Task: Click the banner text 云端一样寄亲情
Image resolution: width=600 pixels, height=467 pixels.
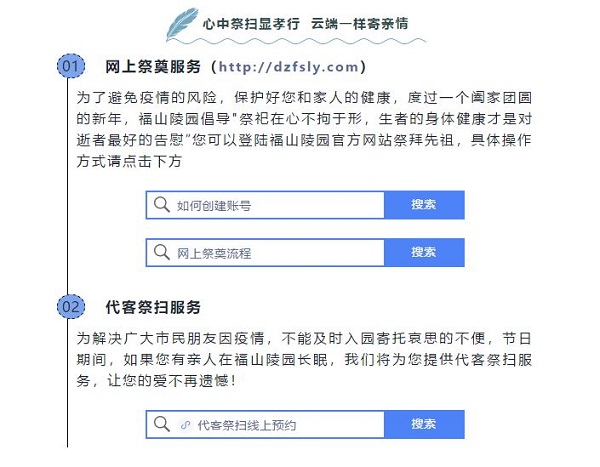Action: click(x=359, y=24)
